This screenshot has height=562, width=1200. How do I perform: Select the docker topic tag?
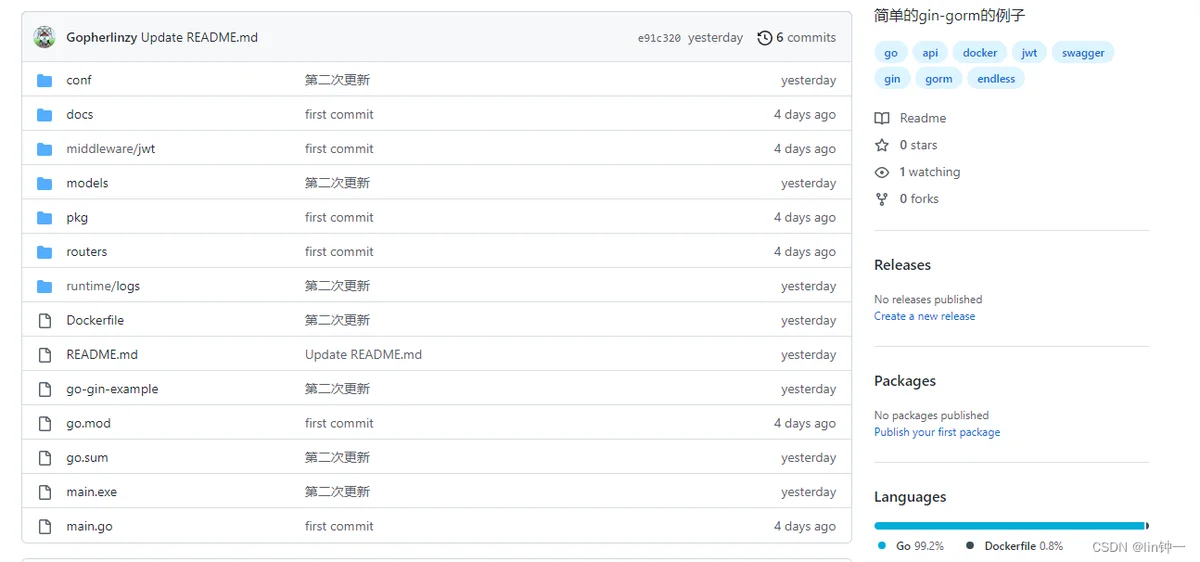pos(980,53)
